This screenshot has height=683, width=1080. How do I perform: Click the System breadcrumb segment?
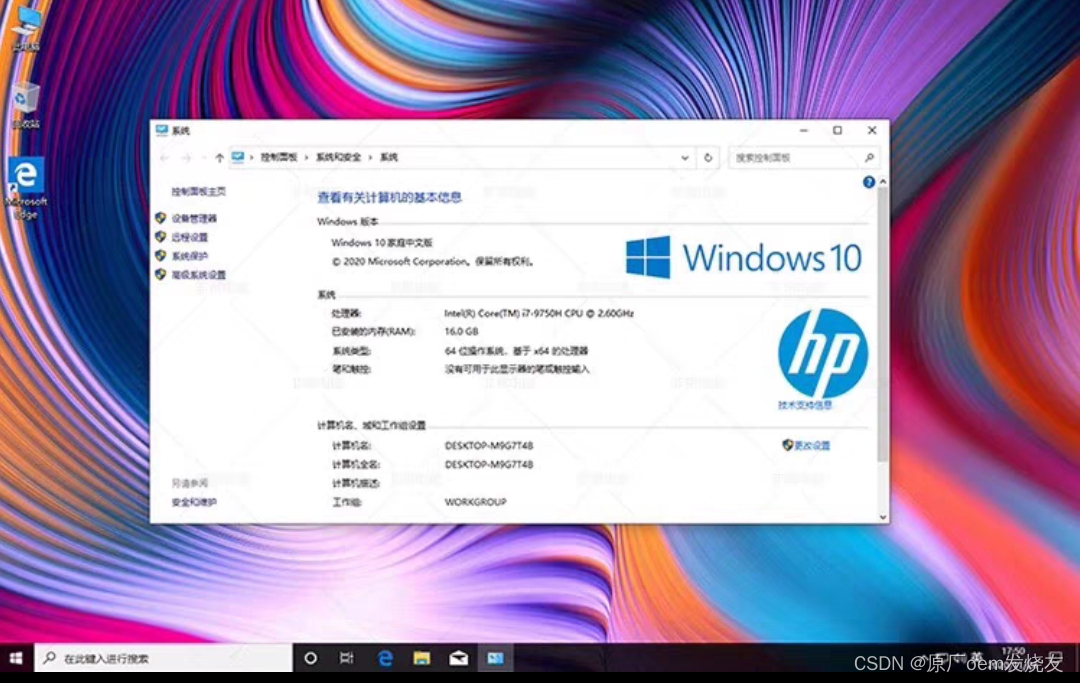coord(388,158)
